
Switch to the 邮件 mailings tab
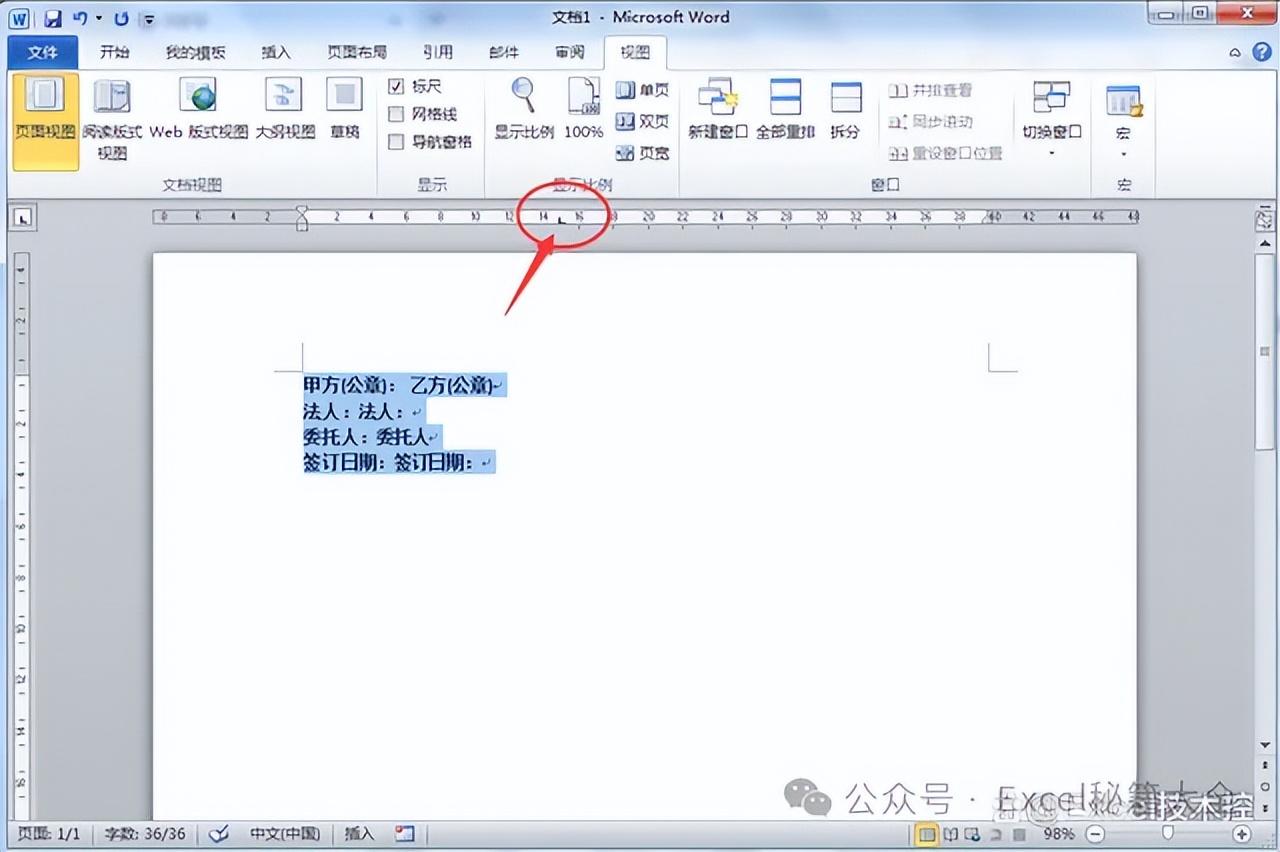504,52
